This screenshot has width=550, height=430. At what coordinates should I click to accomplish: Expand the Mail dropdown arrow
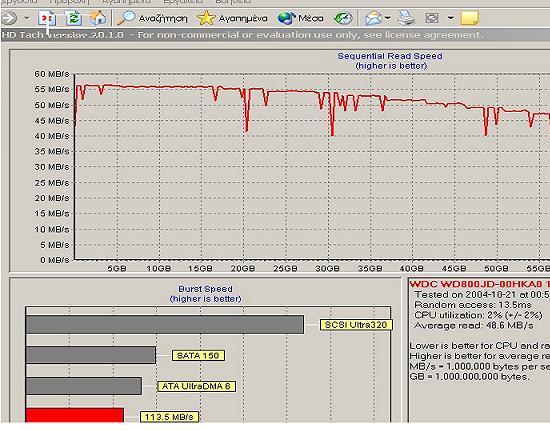[x=387, y=18]
